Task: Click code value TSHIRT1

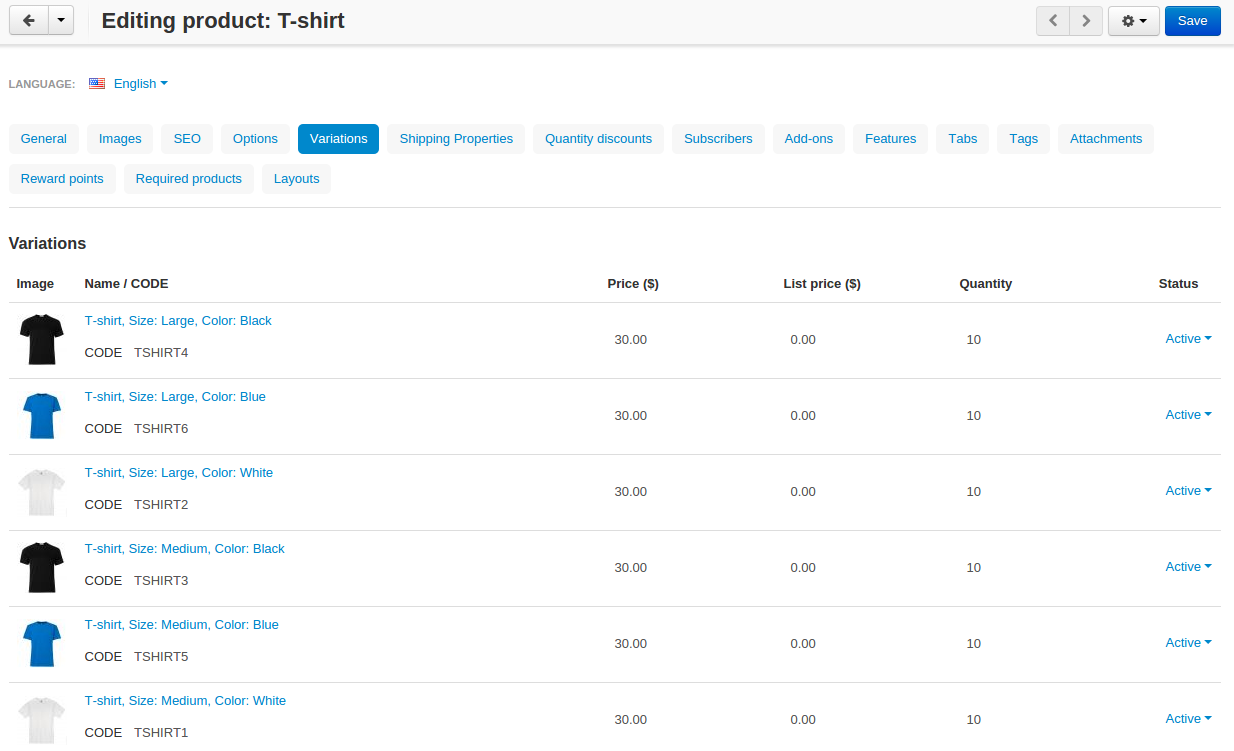Action: [x=161, y=733]
